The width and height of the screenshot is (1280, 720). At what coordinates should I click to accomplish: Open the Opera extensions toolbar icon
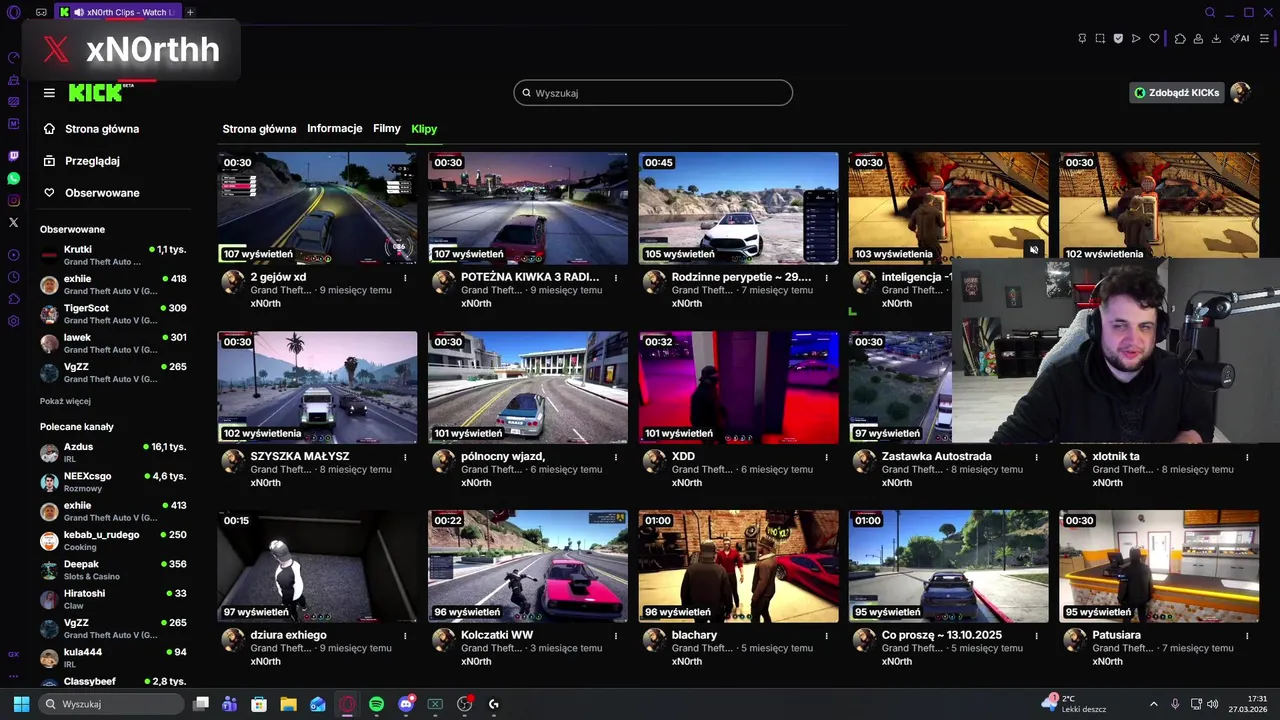(1180, 39)
